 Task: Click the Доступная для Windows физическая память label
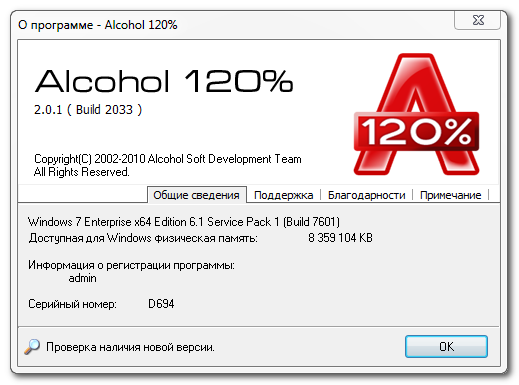[x=143, y=238]
